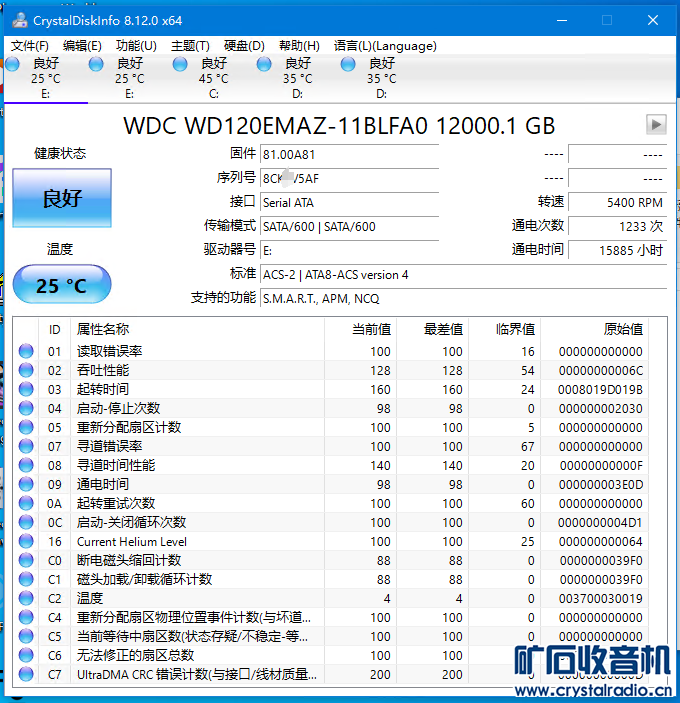The image size is (680, 703).
Task: Click status icon of 重新分配扇区计数 row
Action: pyautogui.click(x=26, y=427)
